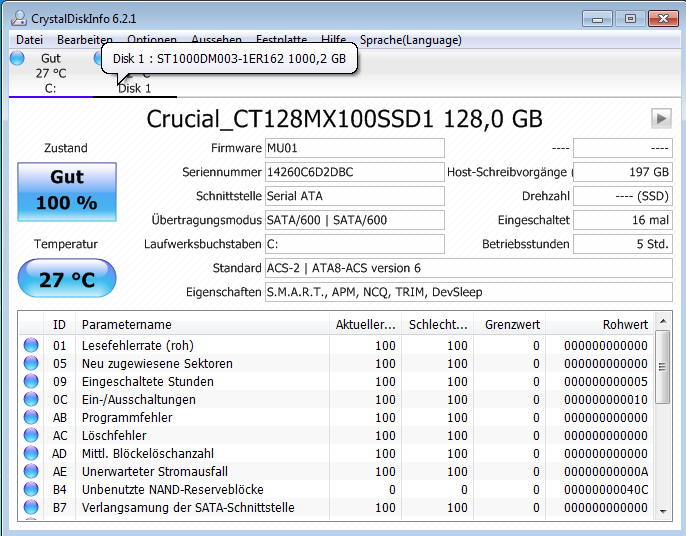This screenshot has height=536, width=686.
Task: Click status icon for Lesefehlerrate (roh)
Action: tap(31, 345)
